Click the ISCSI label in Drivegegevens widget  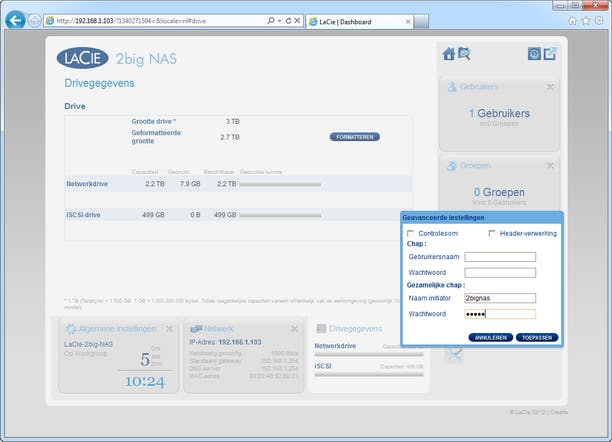[x=323, y=366]
